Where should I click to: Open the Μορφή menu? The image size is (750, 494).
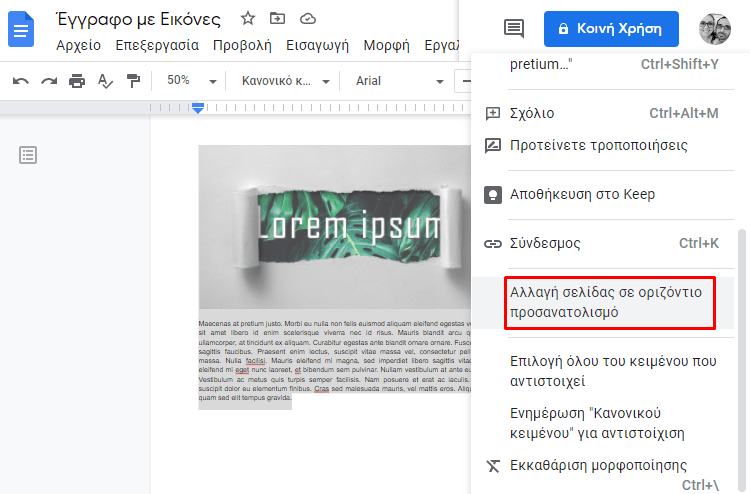click(x=386, y=45)
